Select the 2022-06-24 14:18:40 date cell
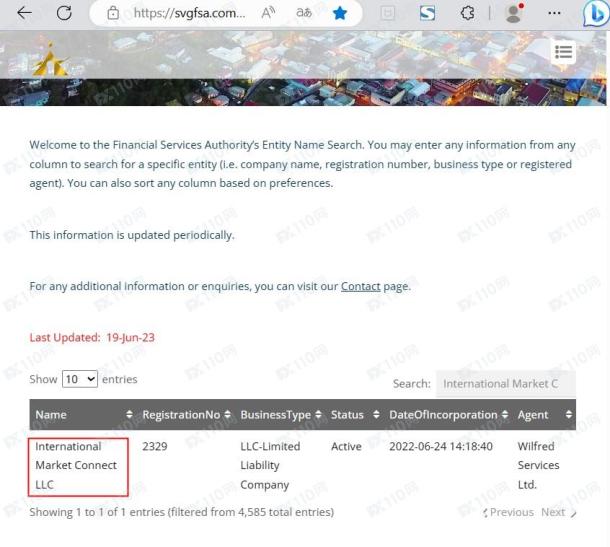 tap(441, 446)
